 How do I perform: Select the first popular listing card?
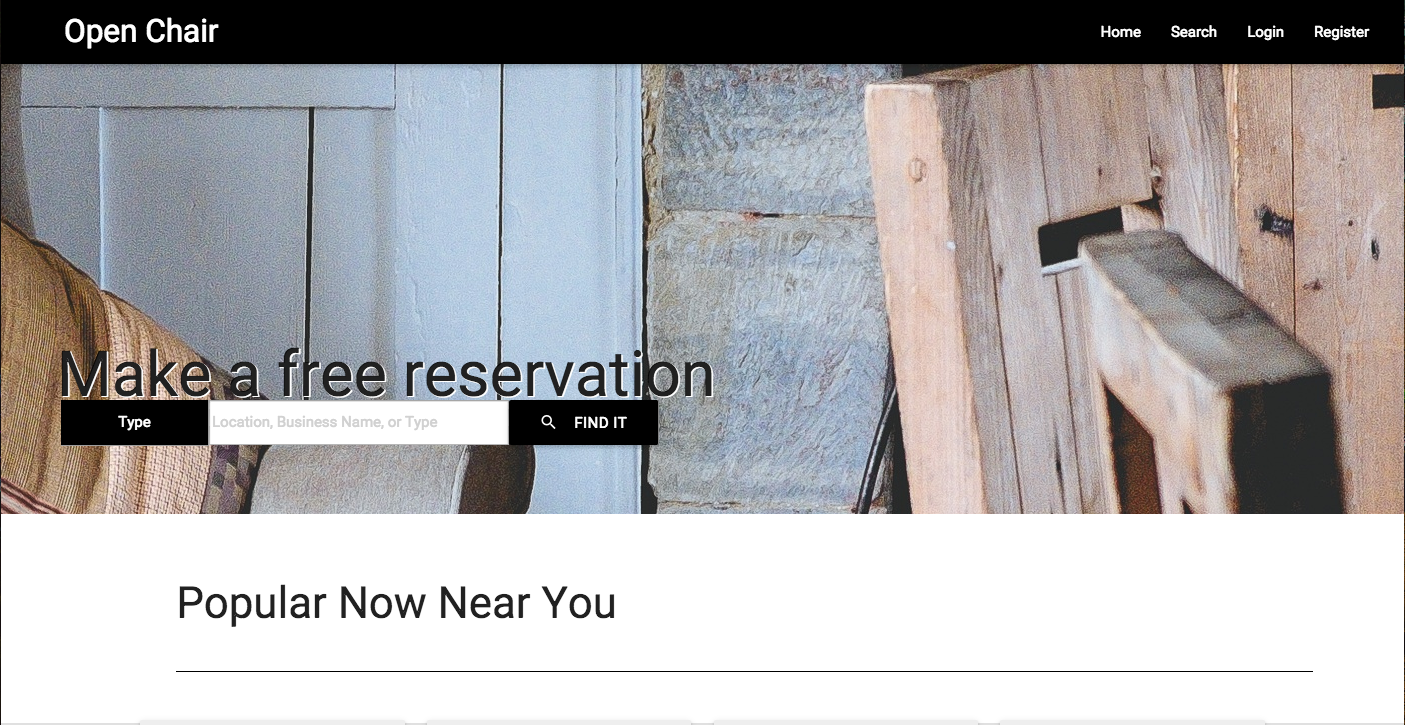(272, 721)
